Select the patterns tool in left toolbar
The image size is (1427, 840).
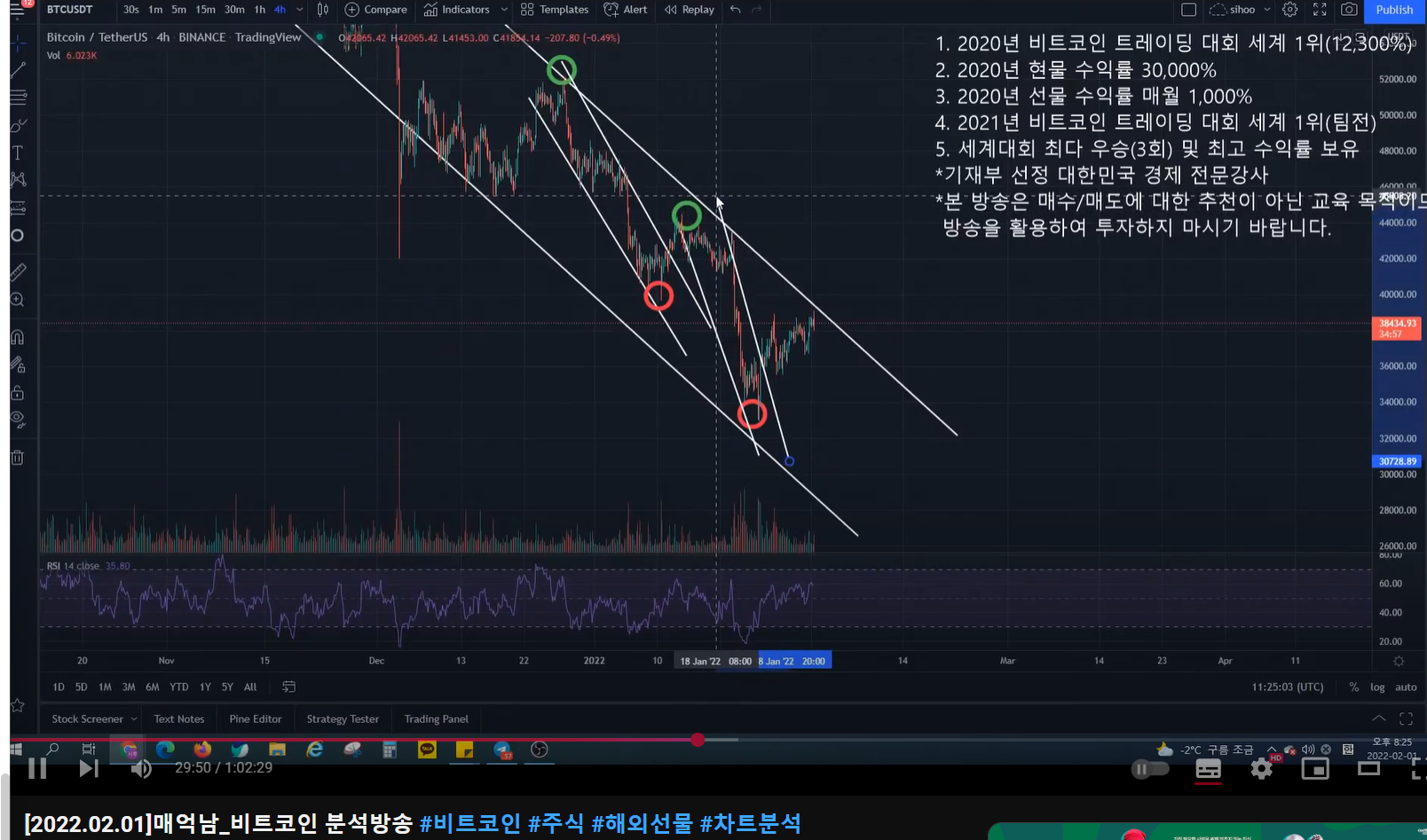pos(17,180)
